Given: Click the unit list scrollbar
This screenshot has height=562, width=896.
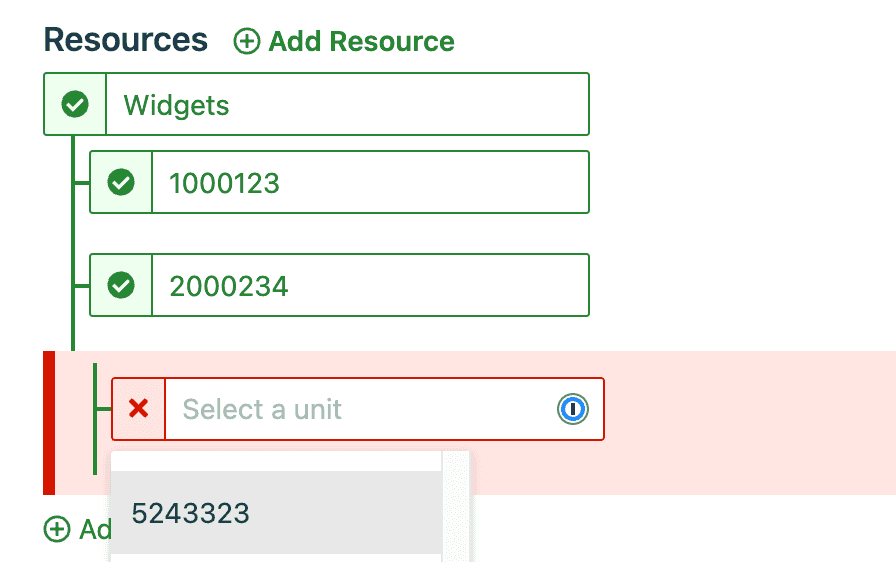Looking at the screenshot, I should [x=455, y=505].
